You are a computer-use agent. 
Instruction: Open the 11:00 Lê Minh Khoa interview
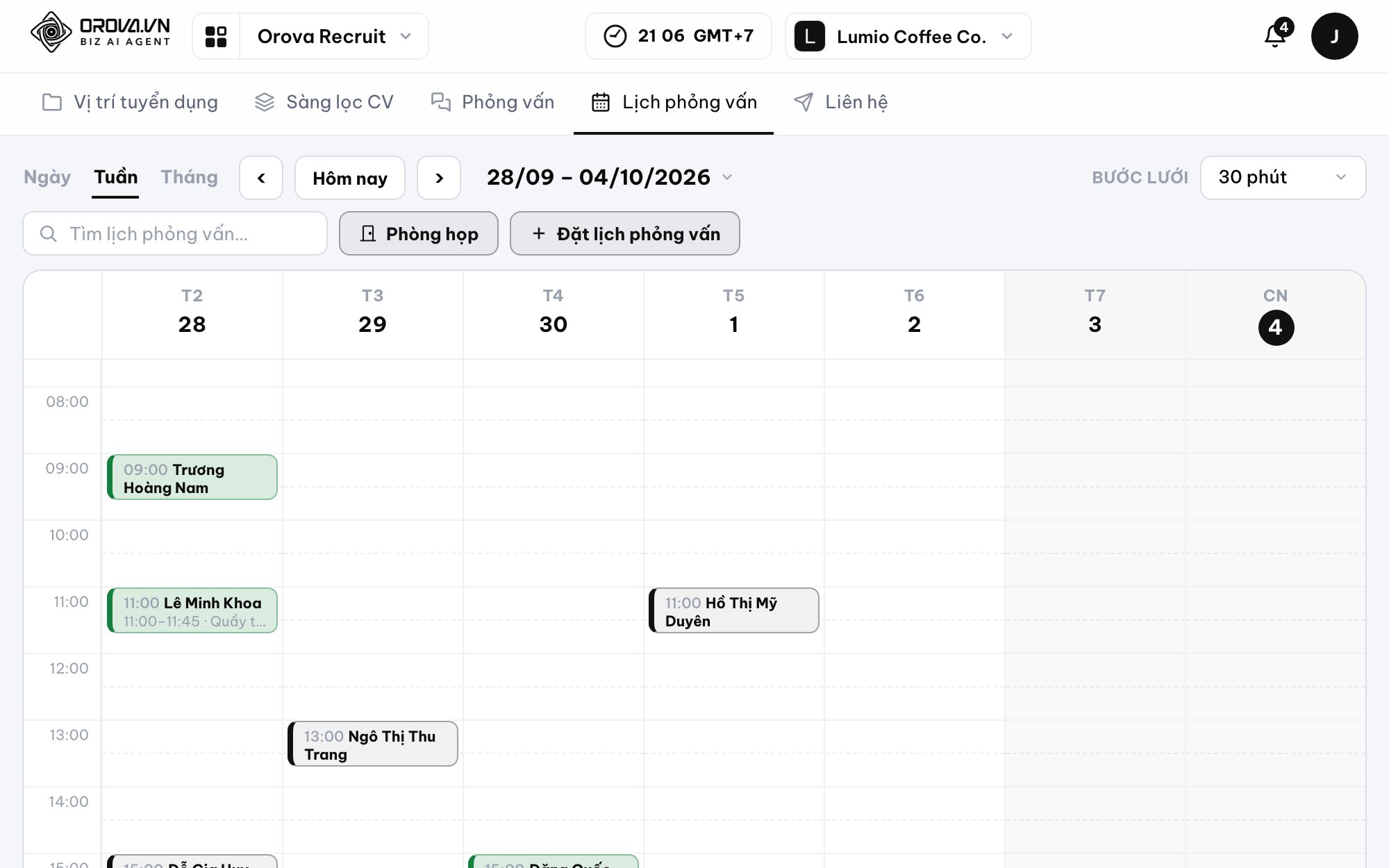tap(192, 610)
